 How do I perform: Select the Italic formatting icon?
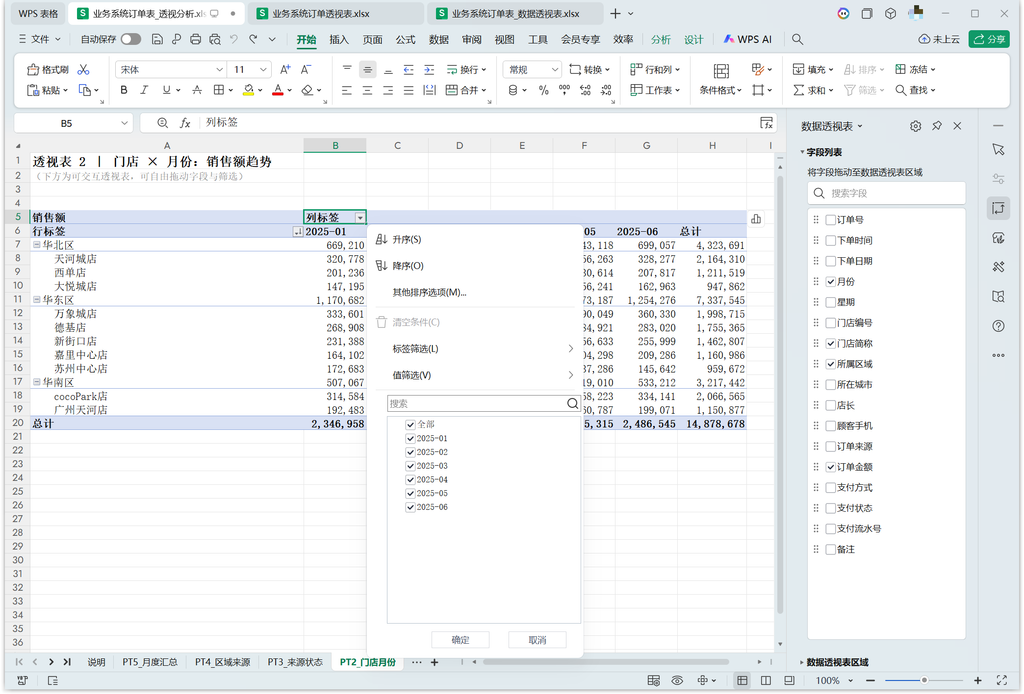pos(144,90)
